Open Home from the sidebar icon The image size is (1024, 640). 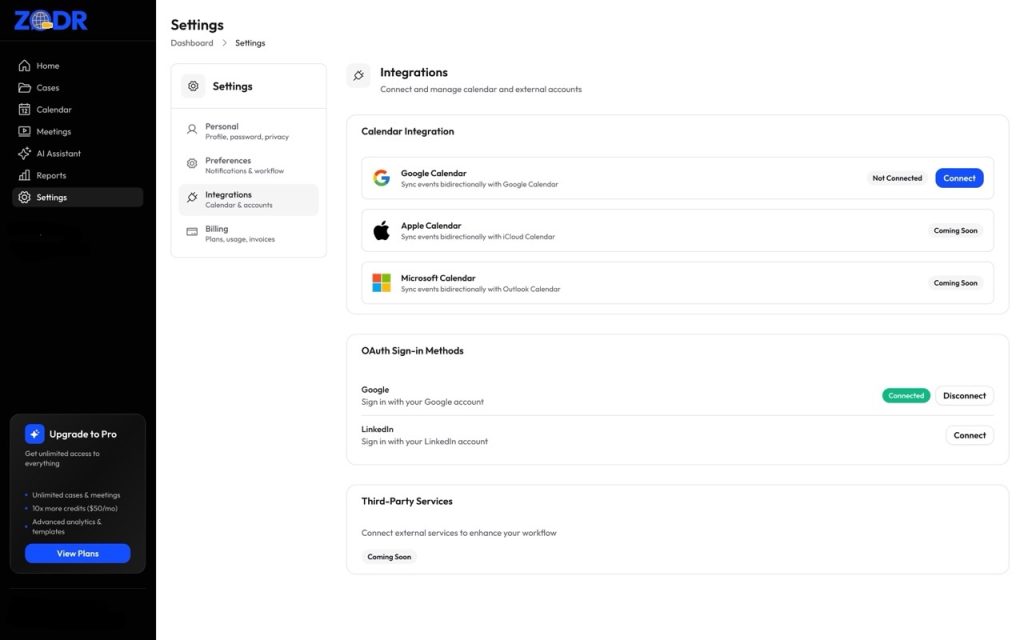(x=25, y=66)
